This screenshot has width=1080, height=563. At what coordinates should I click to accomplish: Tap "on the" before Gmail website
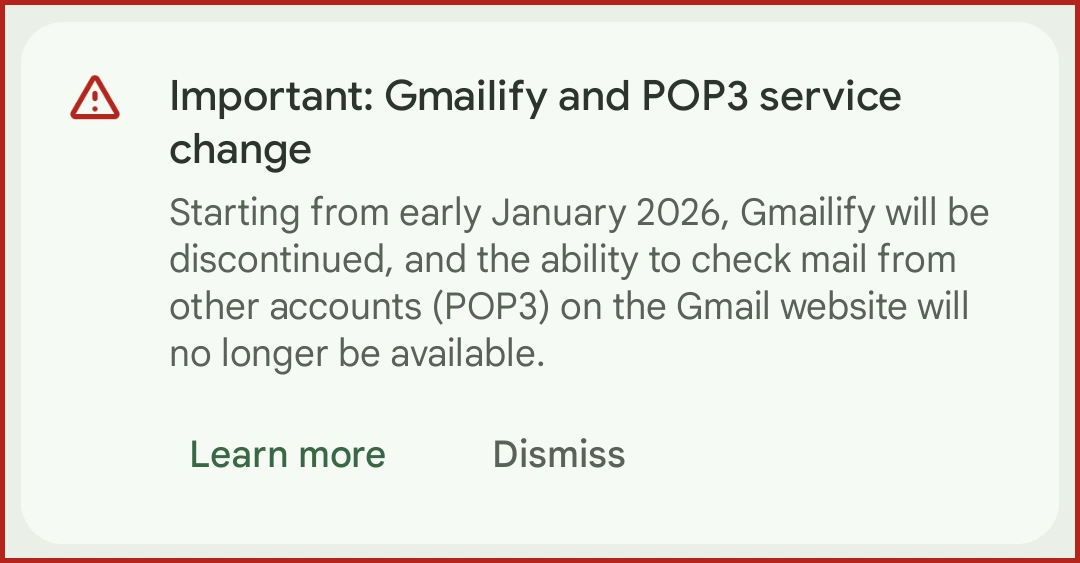pos(613,307)
